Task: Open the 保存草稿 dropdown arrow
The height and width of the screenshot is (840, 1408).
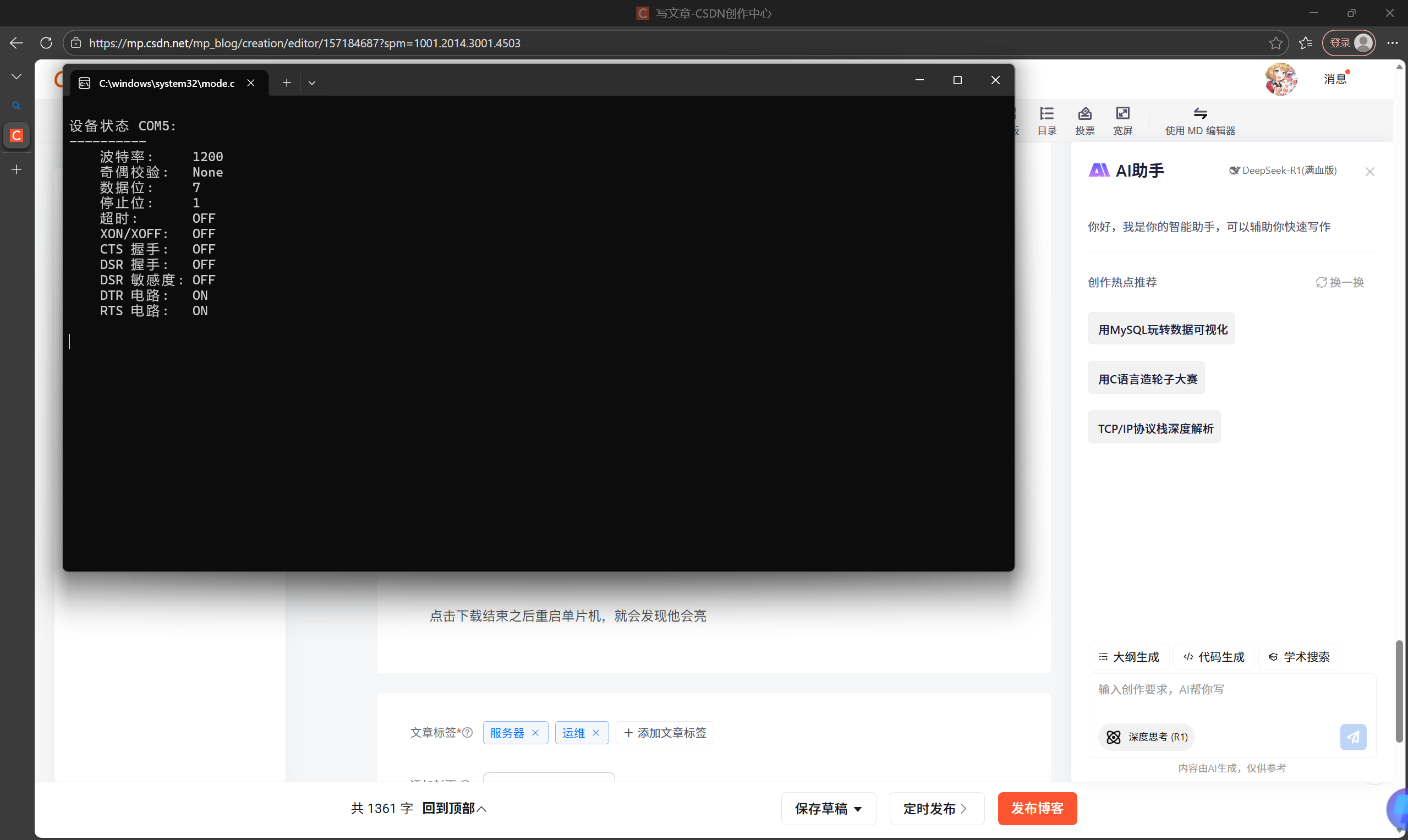Action: [x=858, y=809]
